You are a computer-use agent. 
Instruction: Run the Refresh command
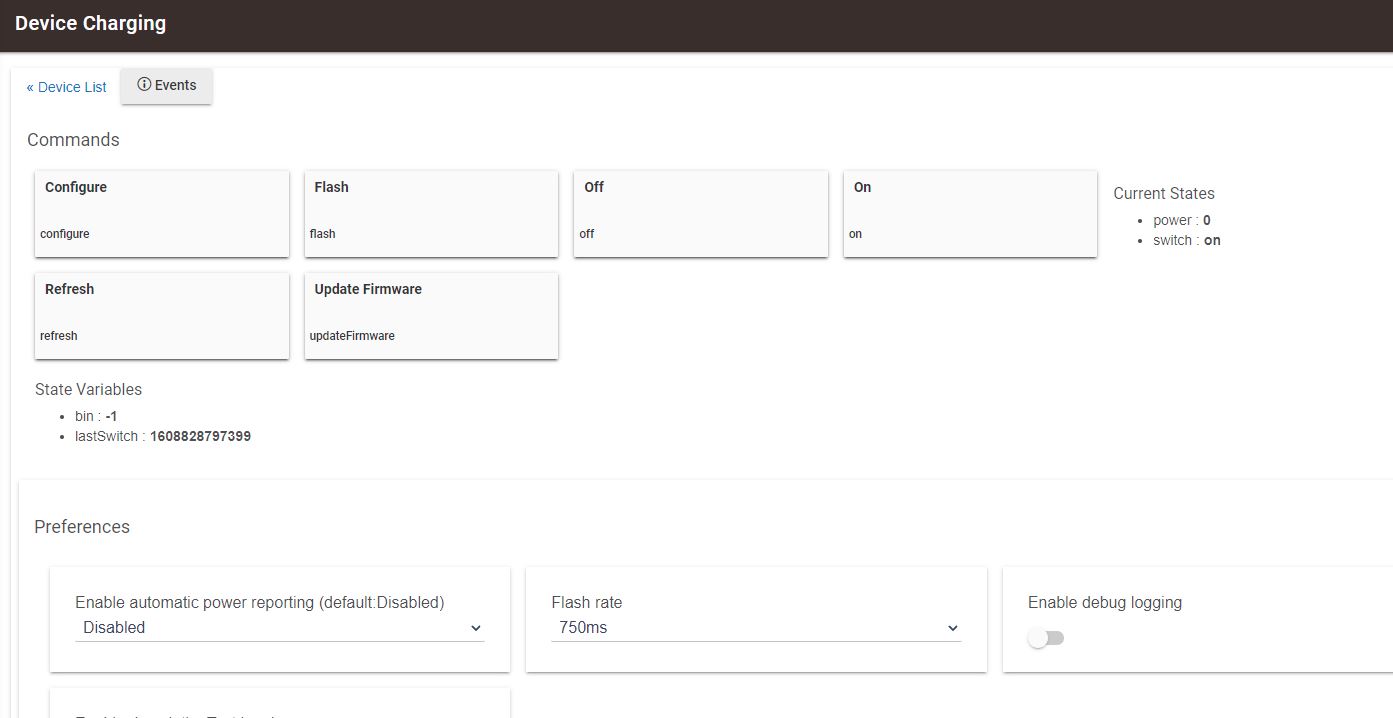tap(162, 316)
